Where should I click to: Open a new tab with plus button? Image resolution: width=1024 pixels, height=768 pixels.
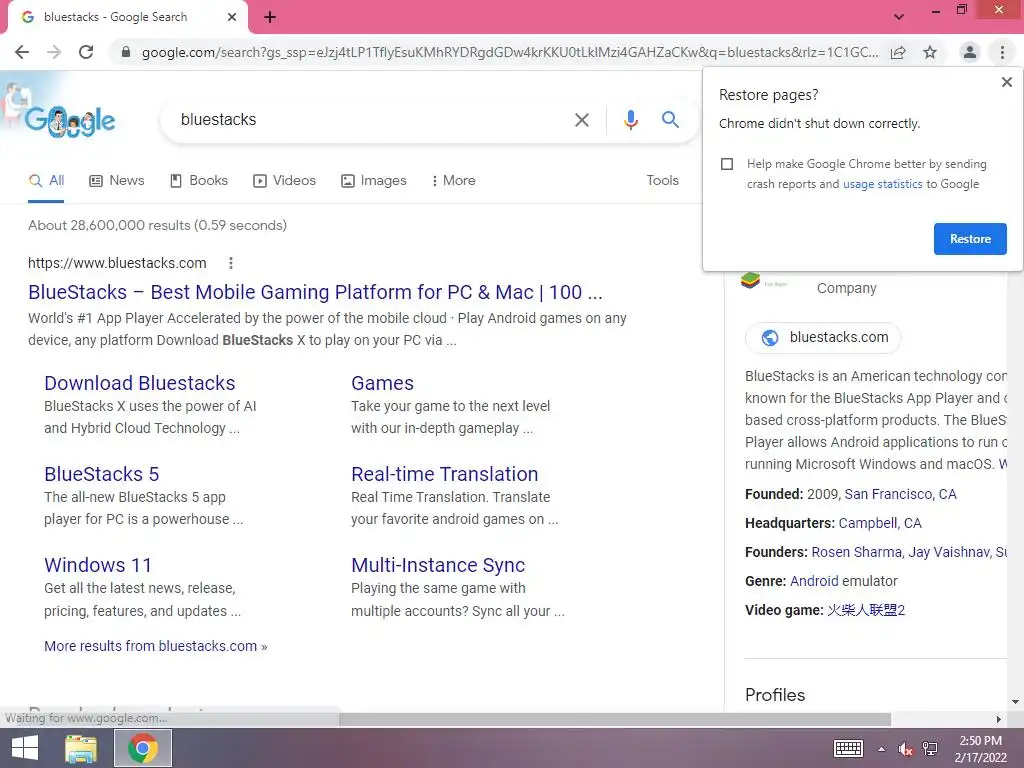(x=270, y=17)
